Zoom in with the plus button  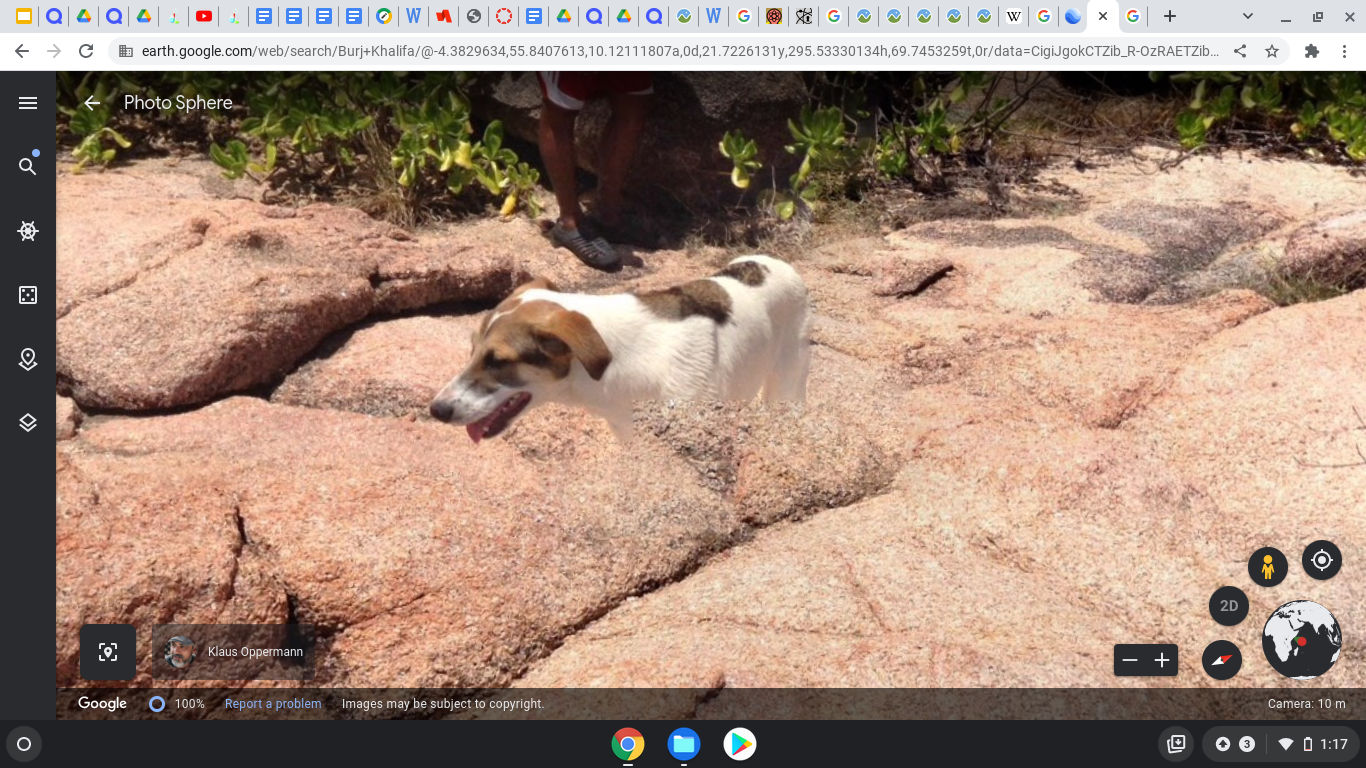pyautogui.click(x=1162, y=660)
